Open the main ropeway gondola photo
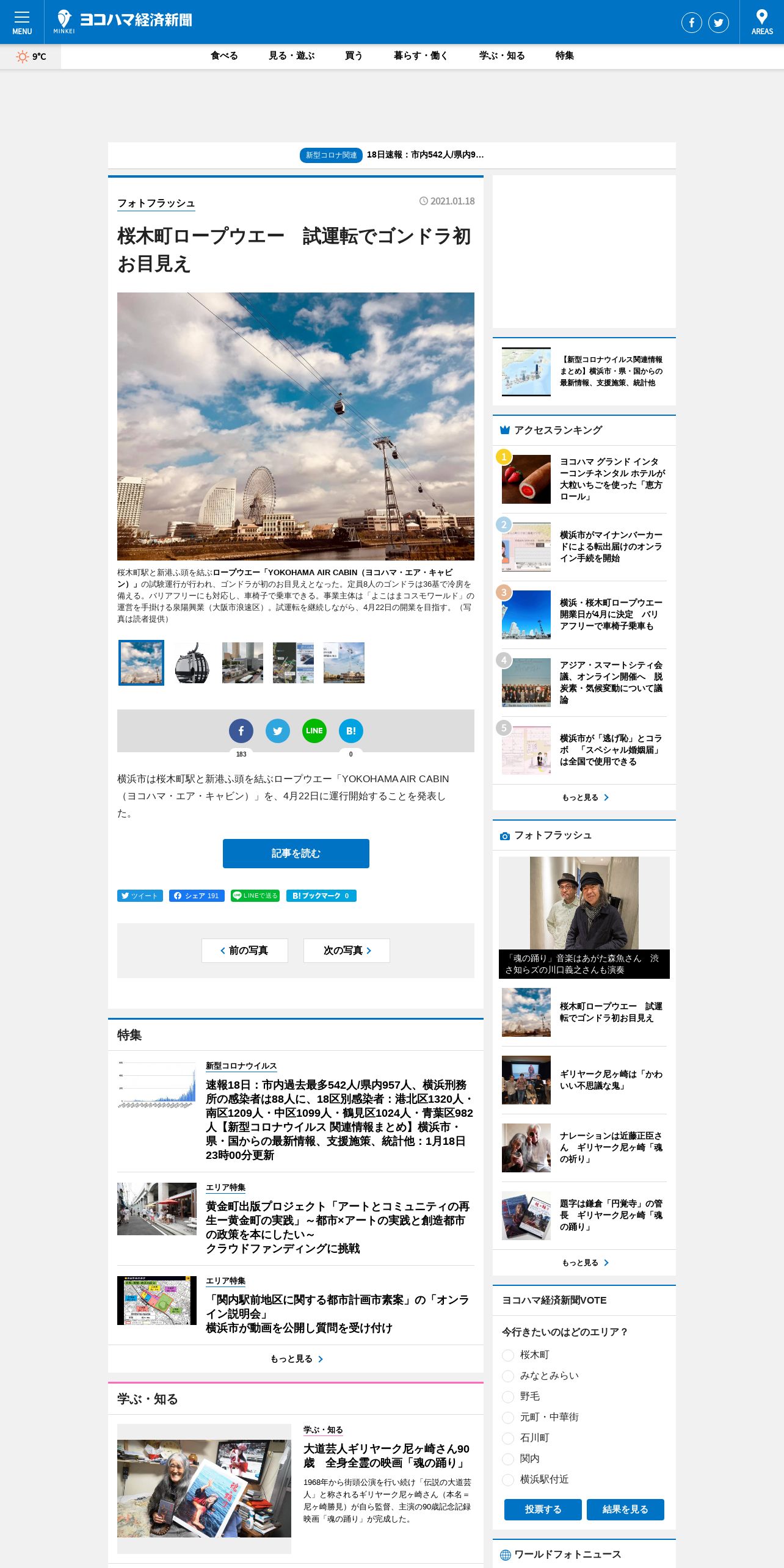Screen dimensions: 784x1568 point(296,426)
